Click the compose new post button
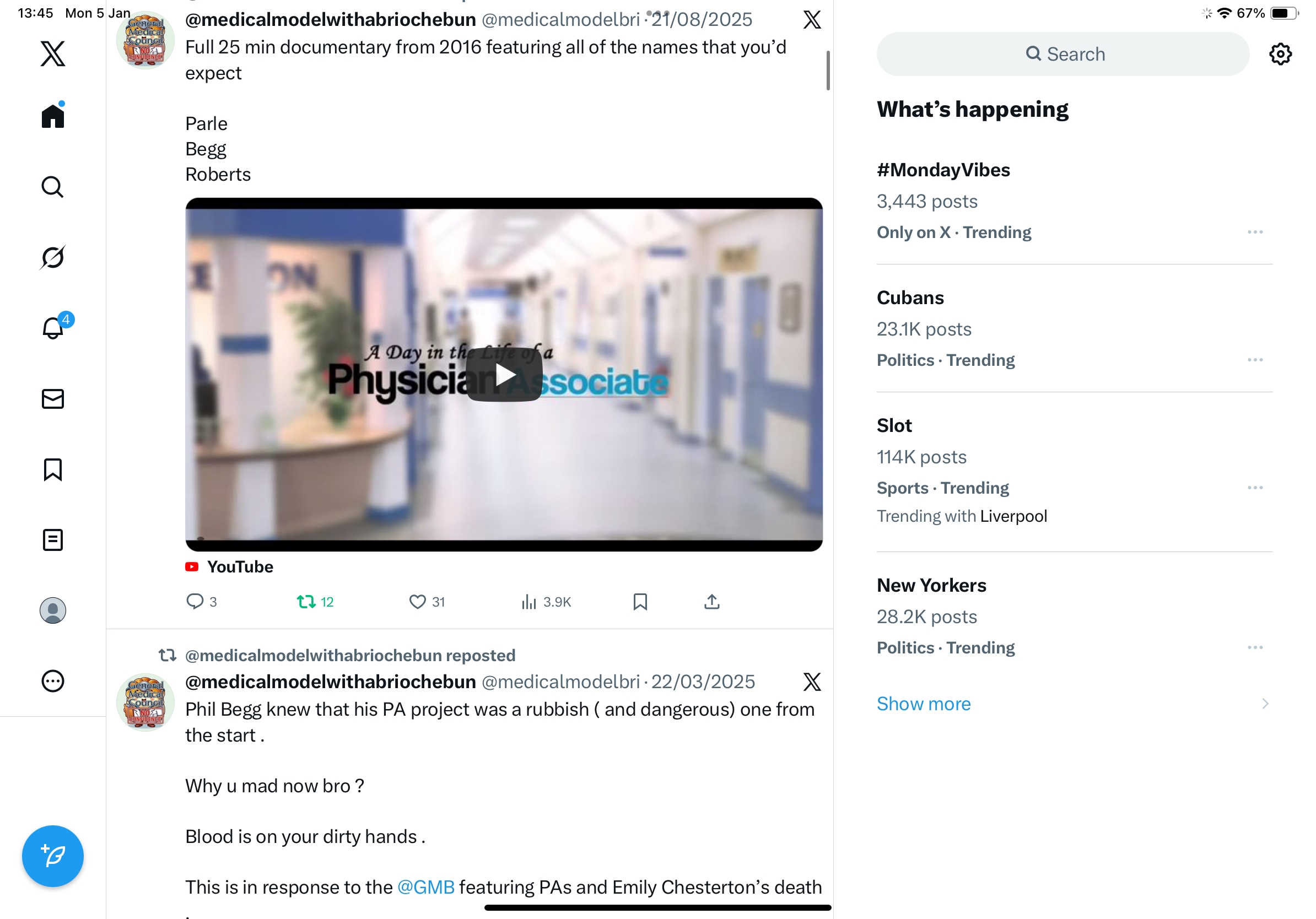The width and height of the screenshot is (1316, 919). click(53, 856)
